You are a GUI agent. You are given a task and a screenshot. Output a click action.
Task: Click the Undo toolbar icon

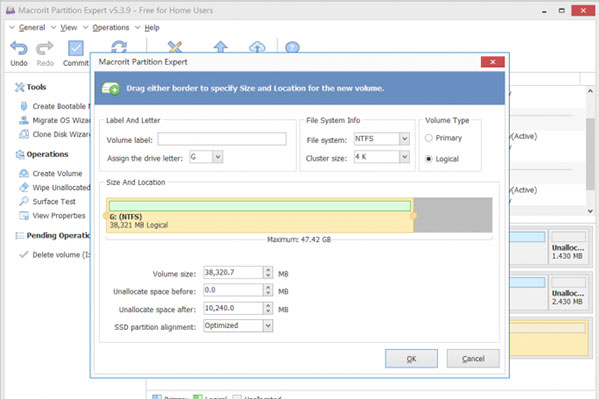click(19, 49)
